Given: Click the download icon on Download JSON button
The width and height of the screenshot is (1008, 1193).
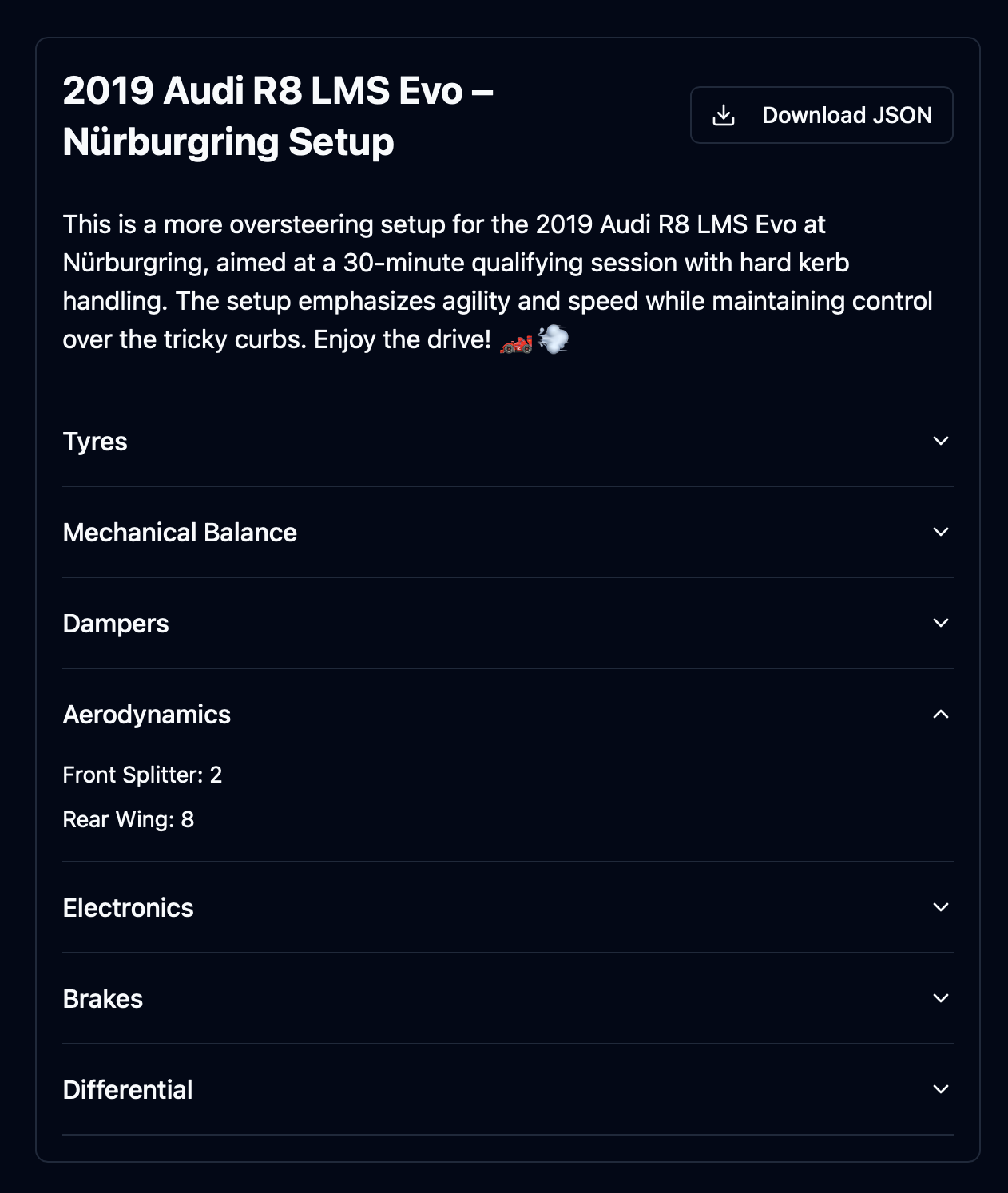Looking at the screenshot, I should [724, 114].
